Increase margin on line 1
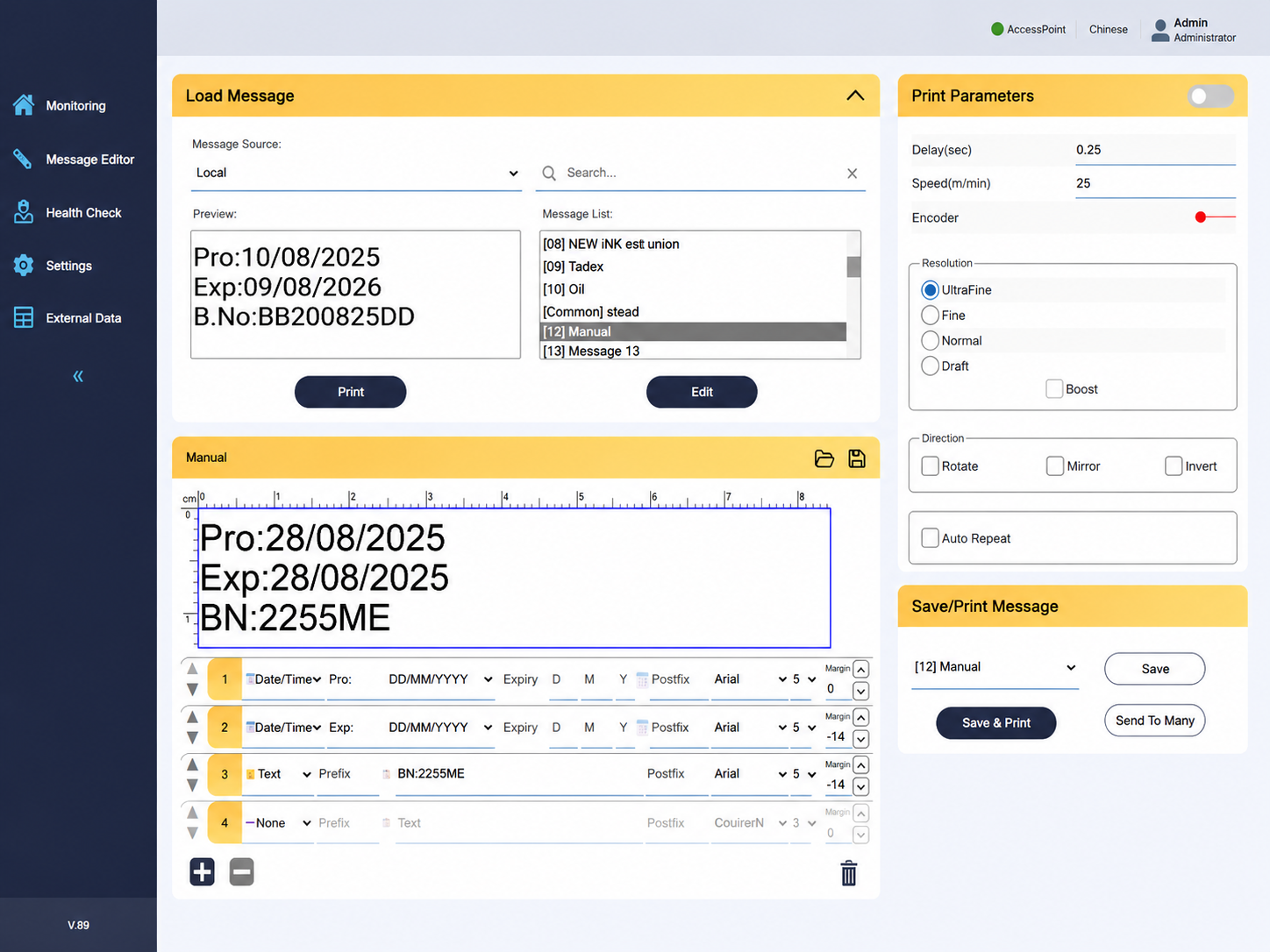Viewport: 1270px width, 952px height. coord(861,670)
